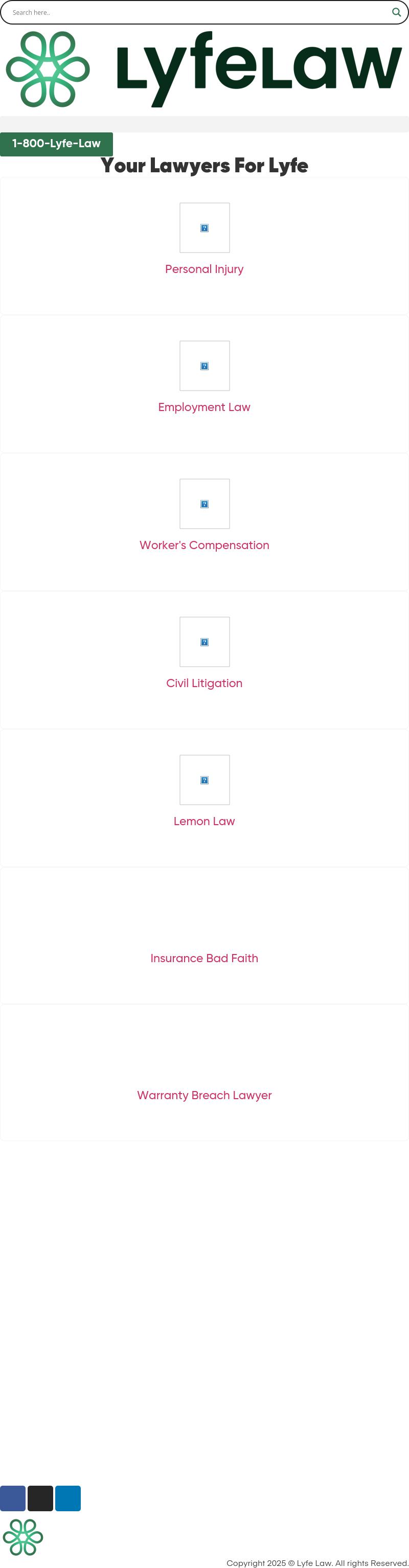The width and height of the screenshot is (409, 1568).
Task: Open the Insurance Bad Faith link
Action: coord(204,958)
